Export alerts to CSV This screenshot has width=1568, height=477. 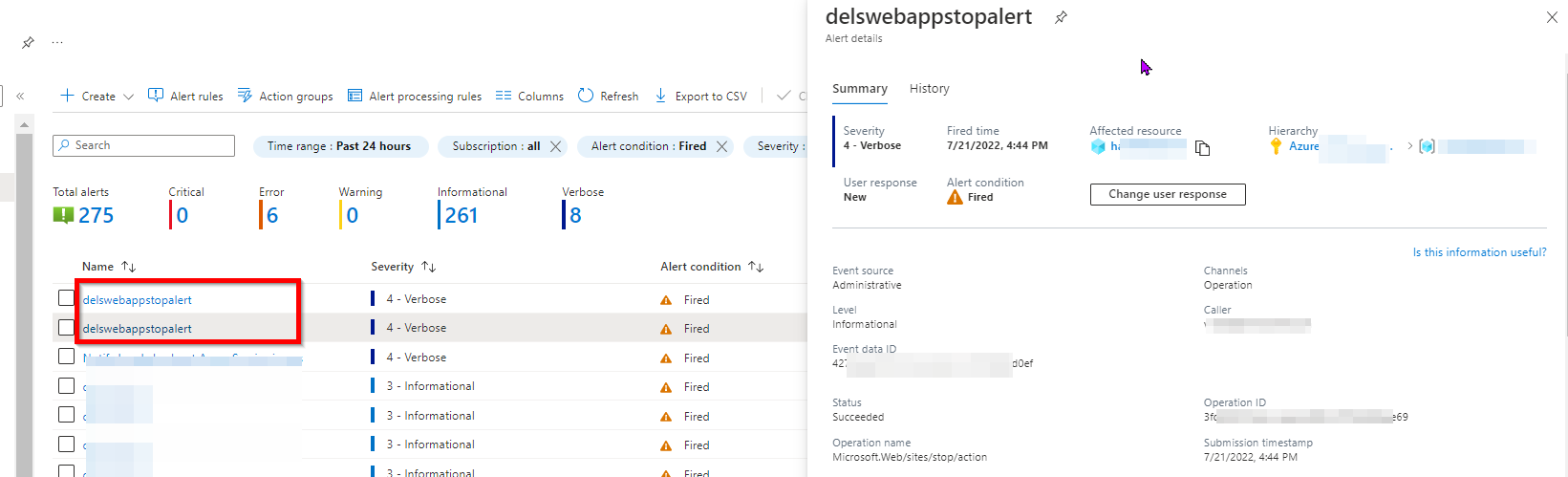click(701, 96)
